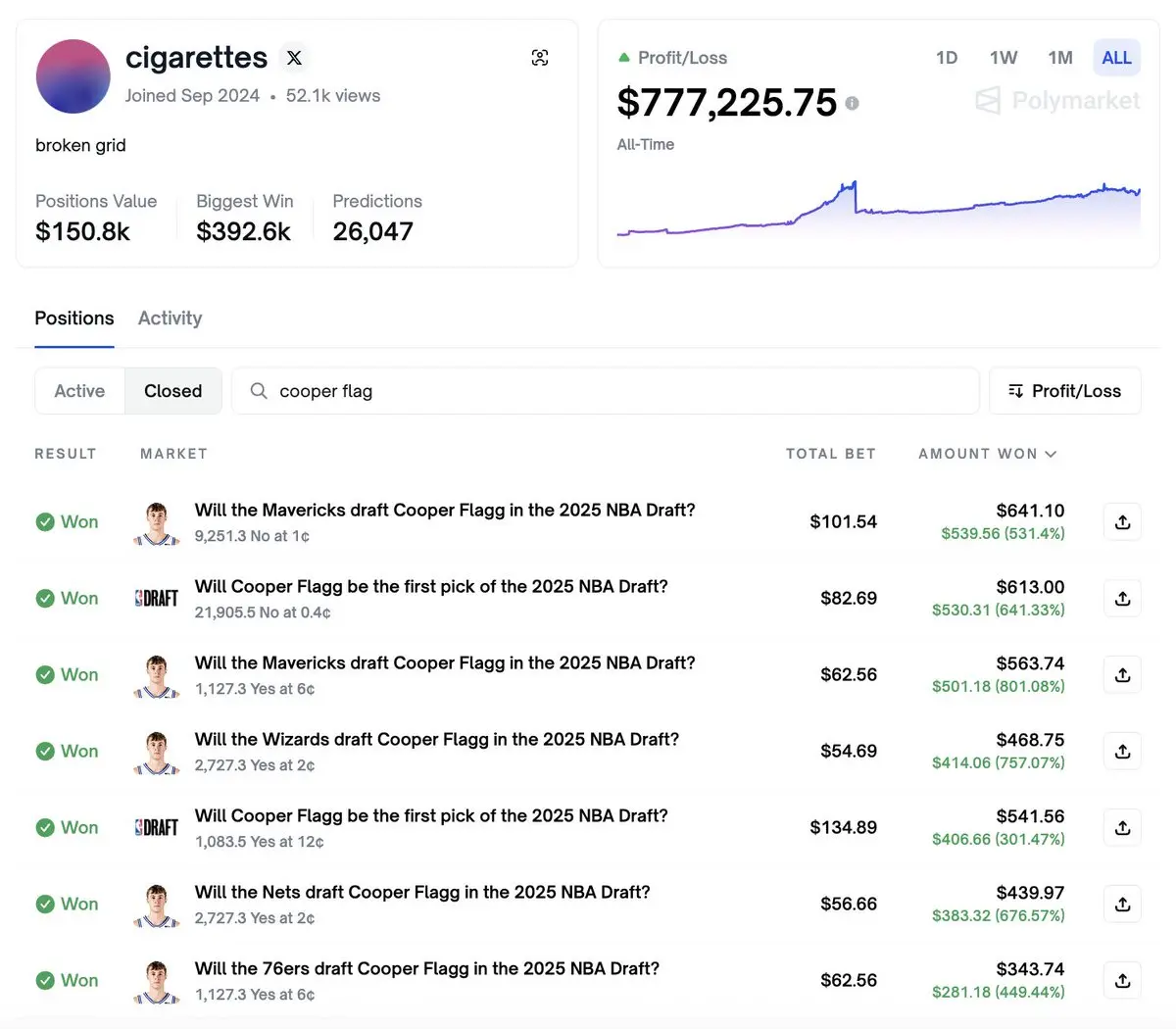Open the Positions tab
This screenshot has width=1176, height=1029.
[x=74, y=318]
